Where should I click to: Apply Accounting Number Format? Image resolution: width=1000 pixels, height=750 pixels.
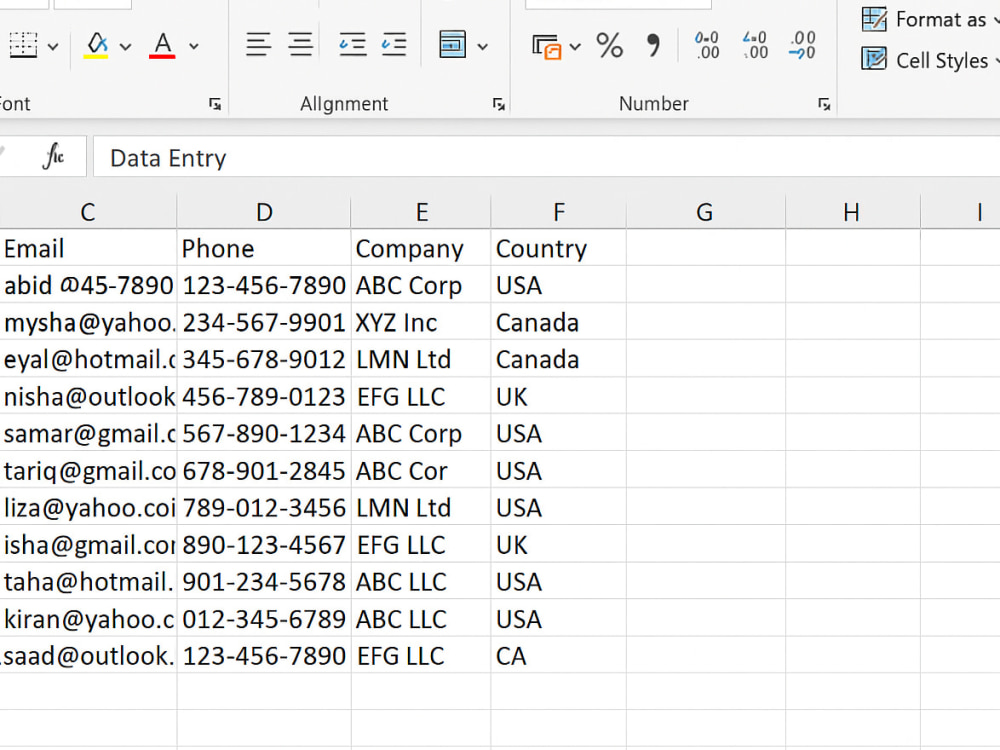tap(547, 47)
